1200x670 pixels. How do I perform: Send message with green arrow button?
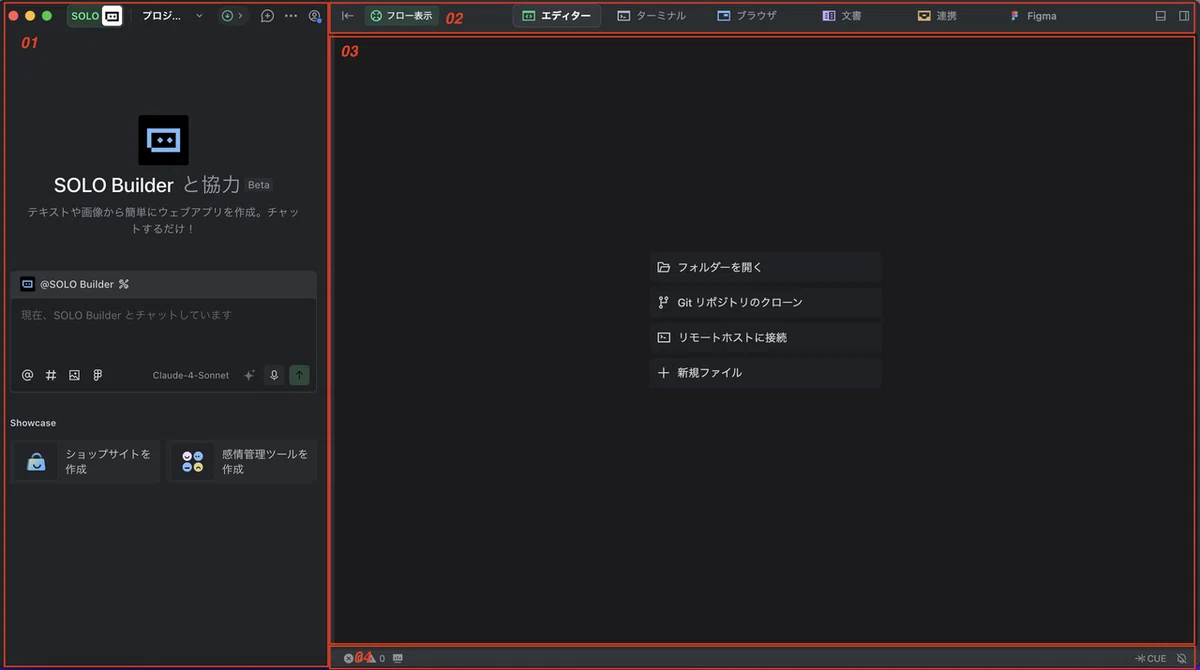[299, 375]
